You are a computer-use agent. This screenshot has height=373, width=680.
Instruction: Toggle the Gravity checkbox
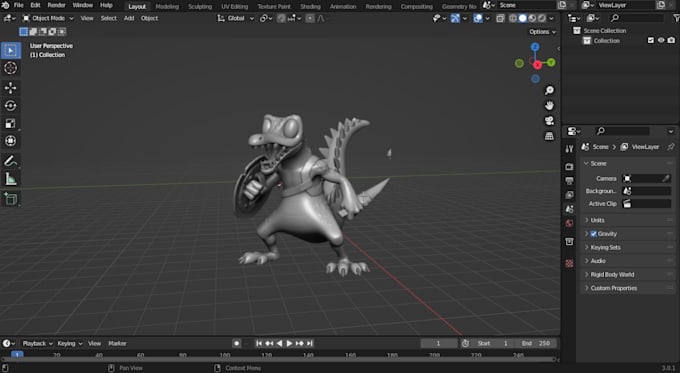pyautogui.click(x=593, y=234)
